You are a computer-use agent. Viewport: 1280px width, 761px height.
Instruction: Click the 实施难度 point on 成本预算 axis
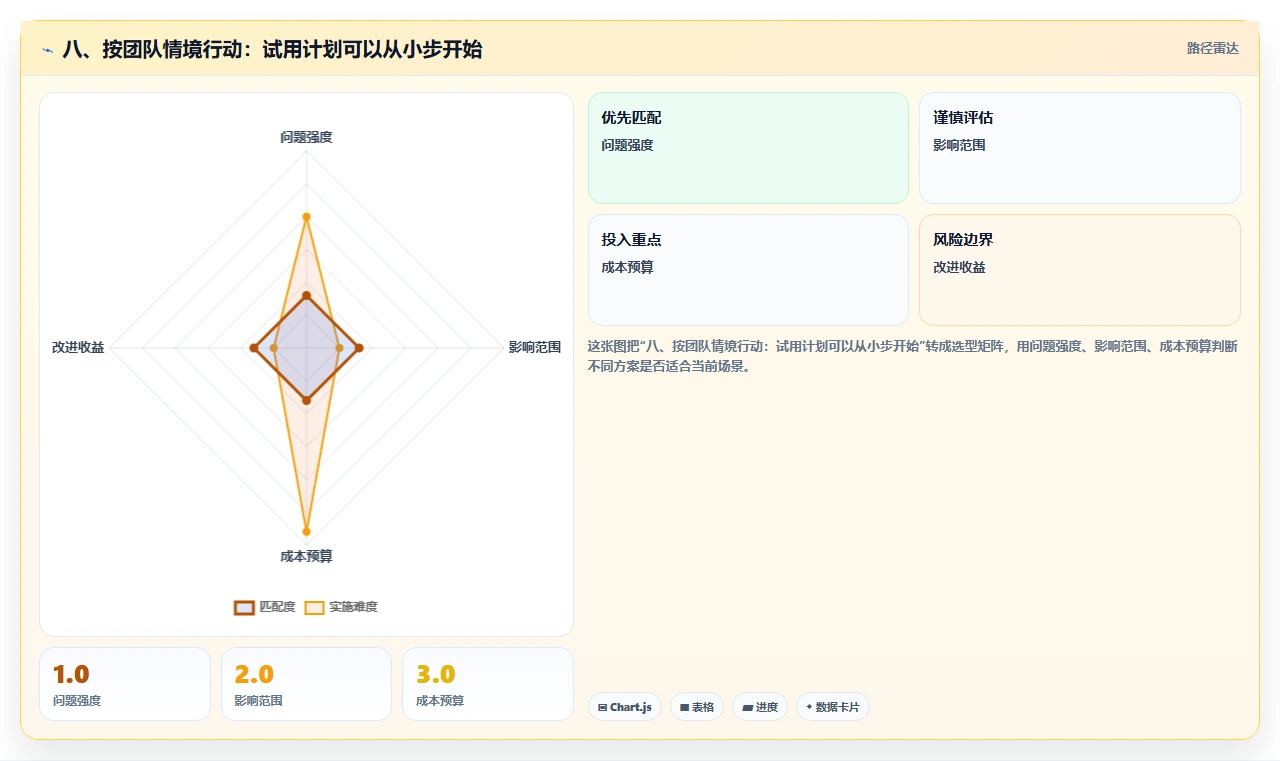[x=306, y=531]
